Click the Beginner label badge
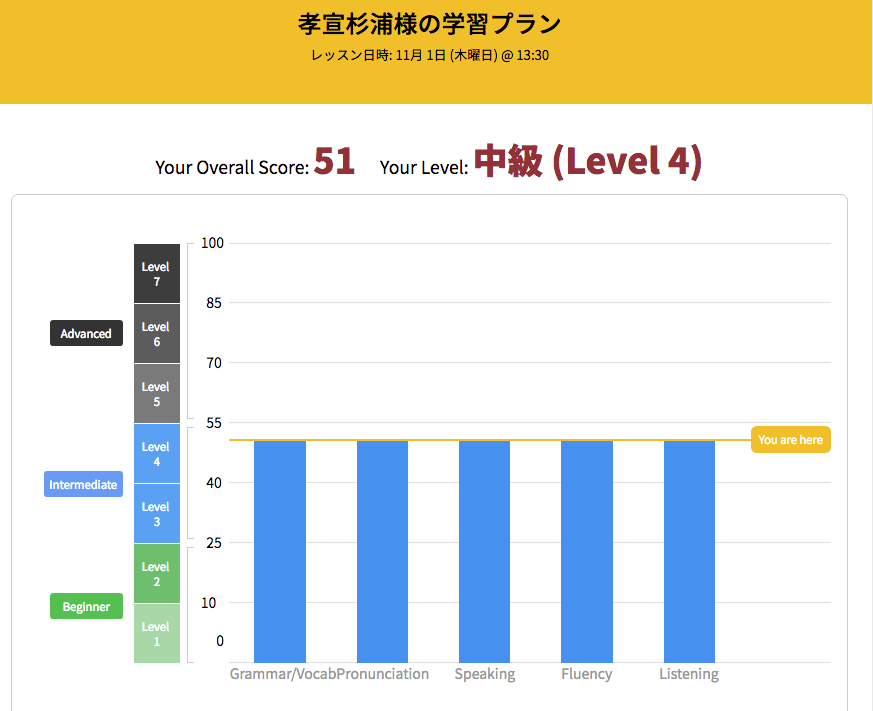873x711 pixels. click(x=86, y=607)
